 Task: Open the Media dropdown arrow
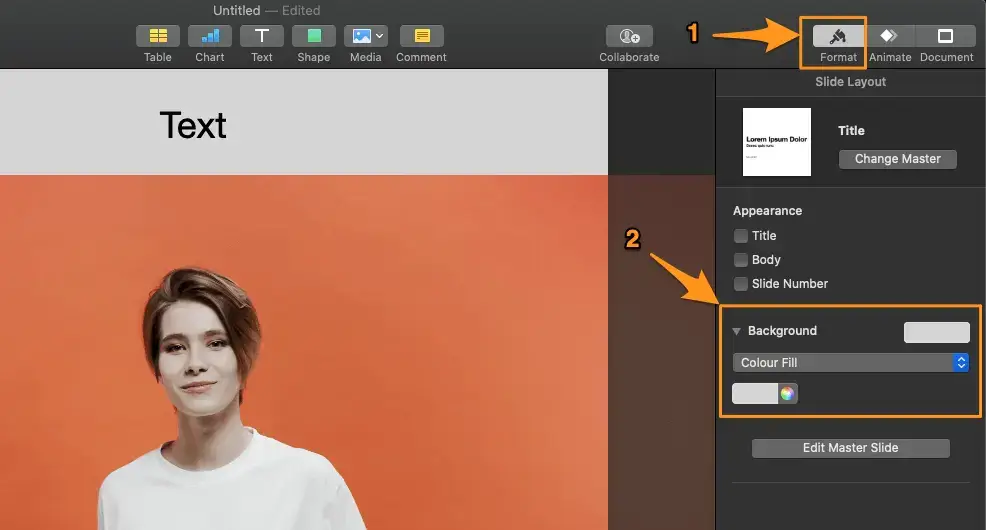(380, 36)
